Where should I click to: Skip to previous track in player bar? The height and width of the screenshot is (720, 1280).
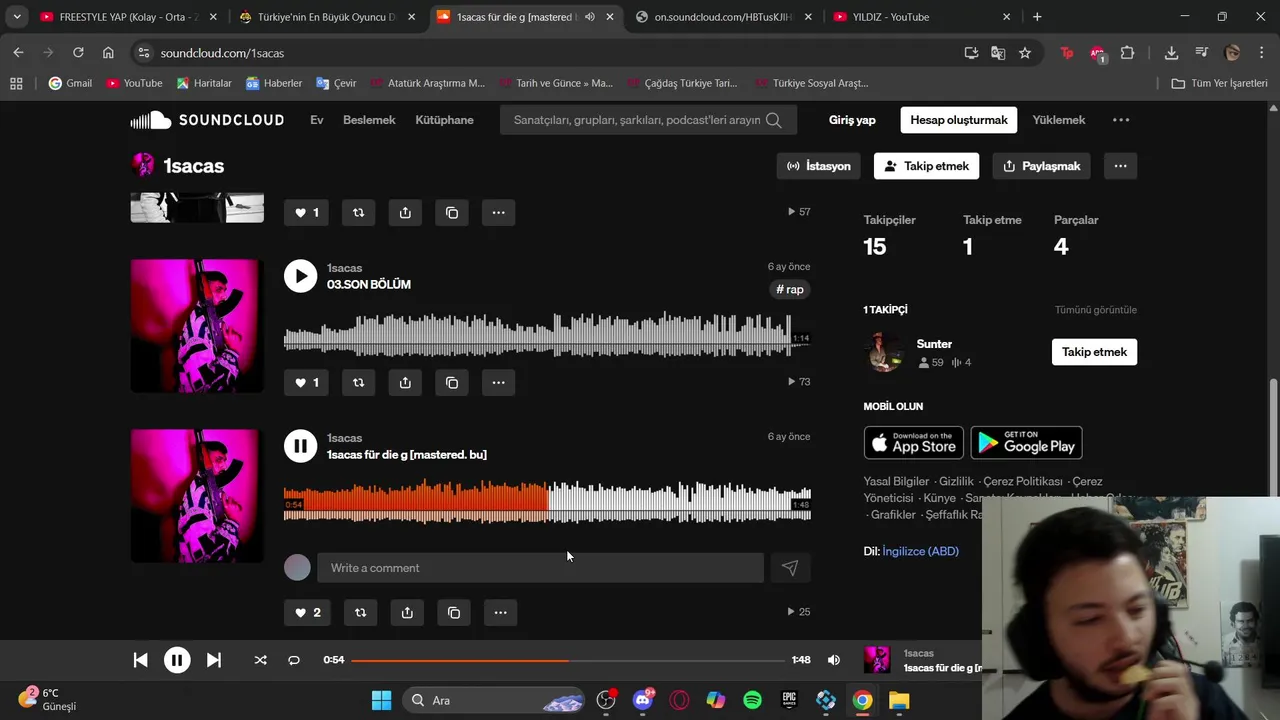[x=140, y=660]
